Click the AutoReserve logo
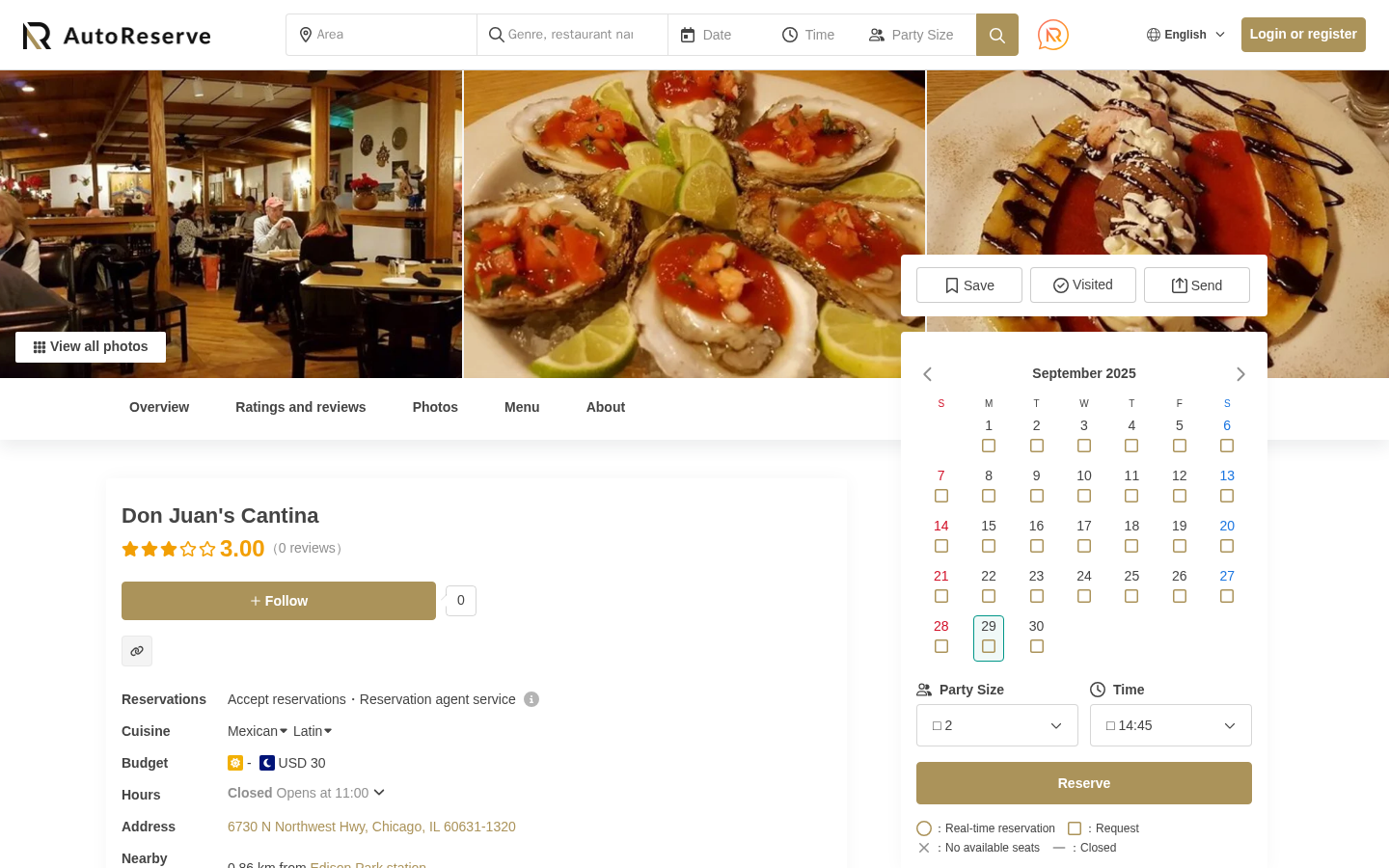Viewport: 1389px width, 868px height. tap(117, 36)
